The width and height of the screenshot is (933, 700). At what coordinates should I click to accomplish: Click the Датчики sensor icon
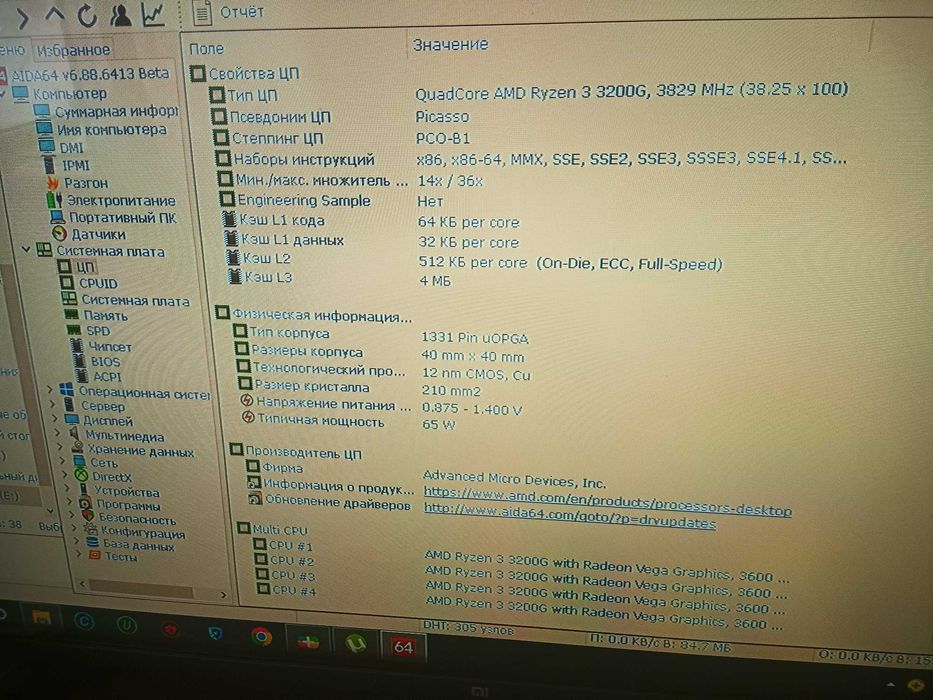pos(59,233)
